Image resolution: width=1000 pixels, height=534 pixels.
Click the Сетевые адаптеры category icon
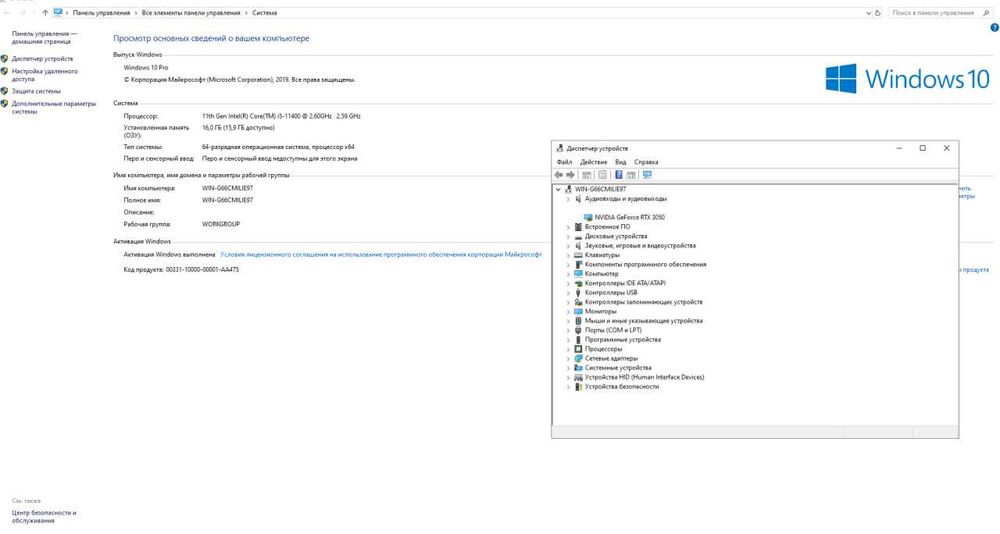tap(578, 359)
